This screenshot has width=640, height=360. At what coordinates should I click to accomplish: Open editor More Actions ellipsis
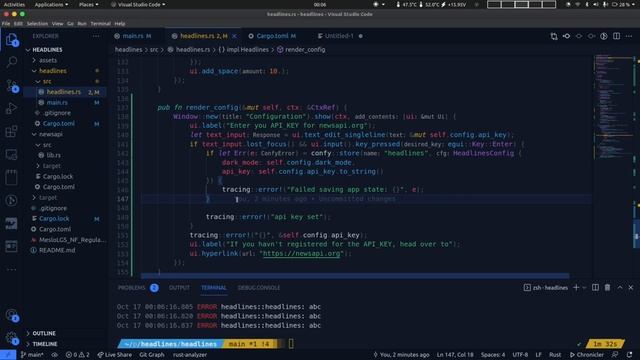tap(629, 36)
